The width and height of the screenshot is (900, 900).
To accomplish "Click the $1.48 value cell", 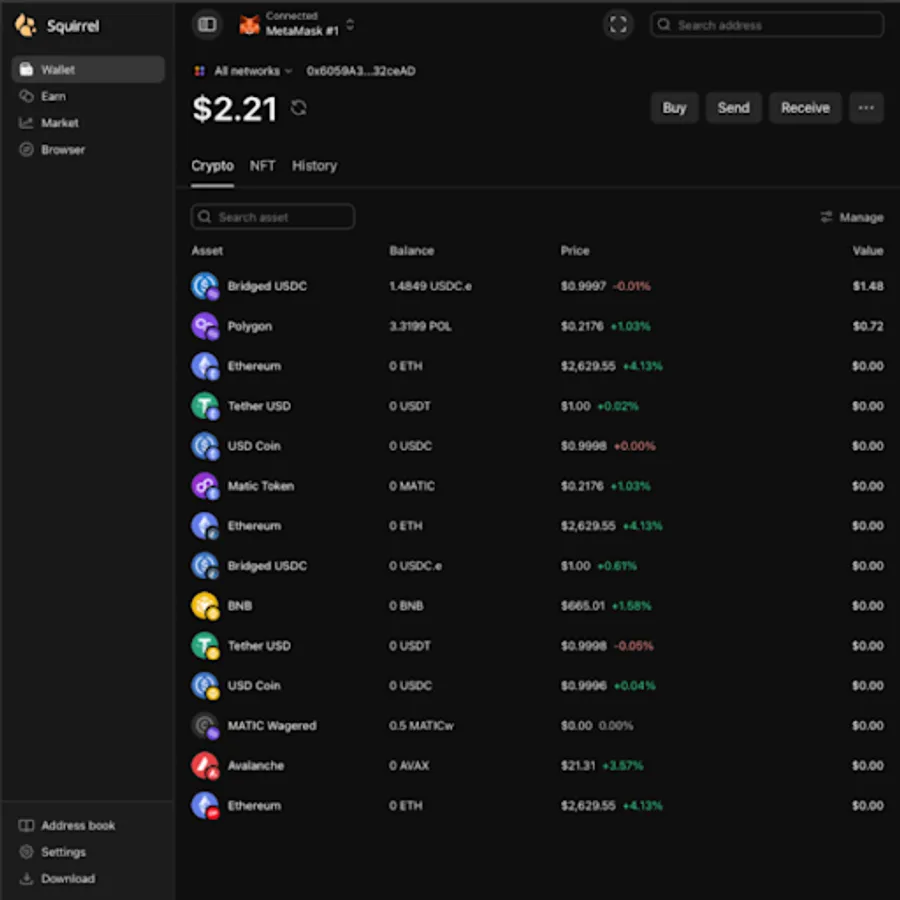I will [x=868, y=286].
